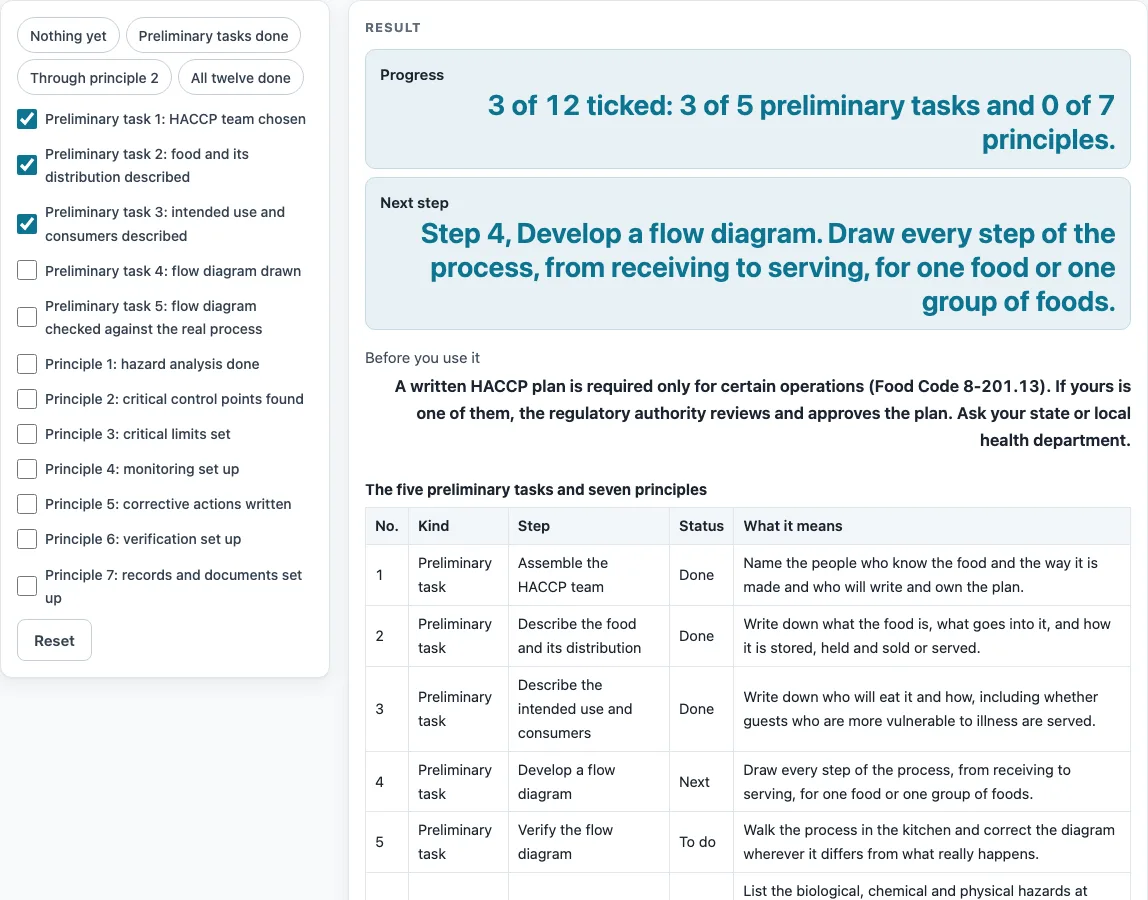The image size is (1148, 900).
Task: Click the Status column header
Action: point(701,526)
